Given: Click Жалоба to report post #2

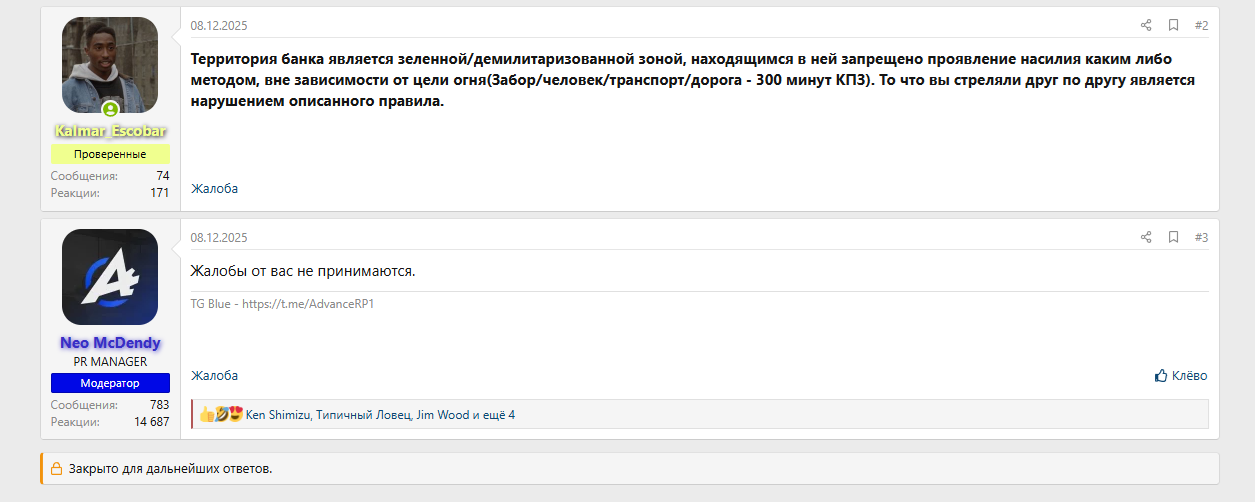Looking at the screenshot, I should [215, 188].
